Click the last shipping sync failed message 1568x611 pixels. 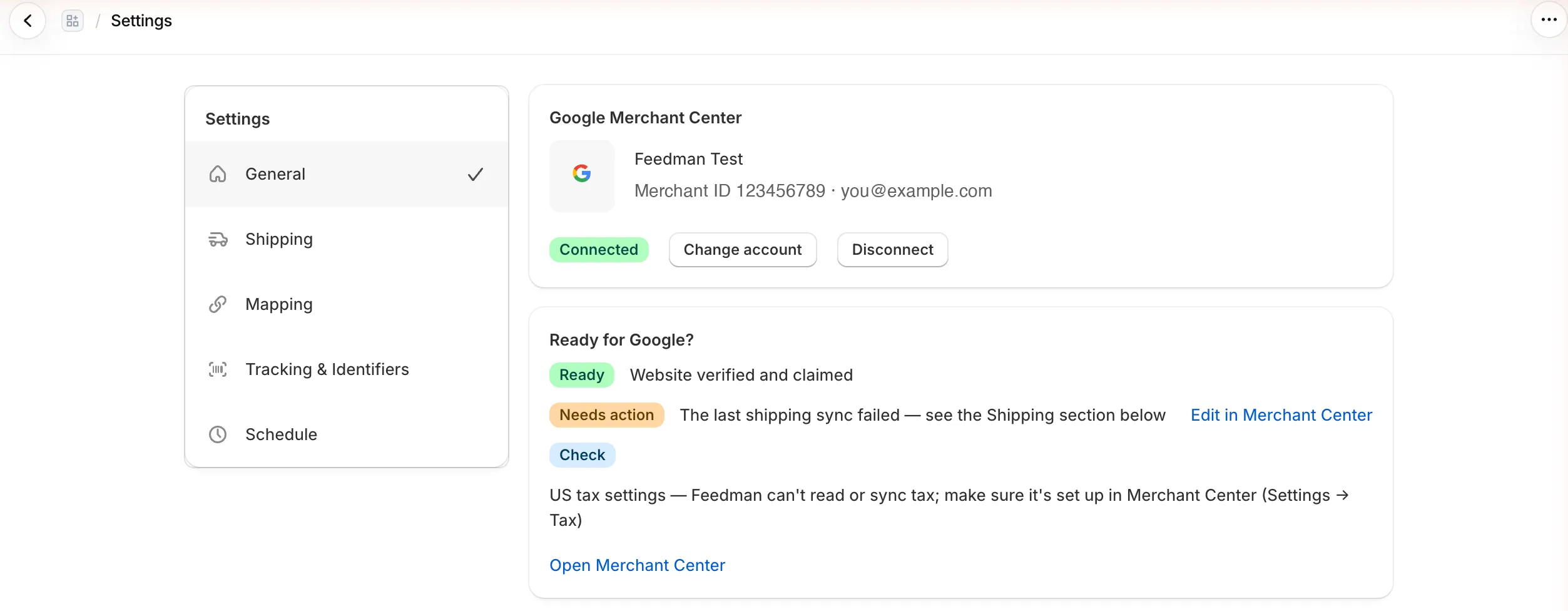coord(922,415)
